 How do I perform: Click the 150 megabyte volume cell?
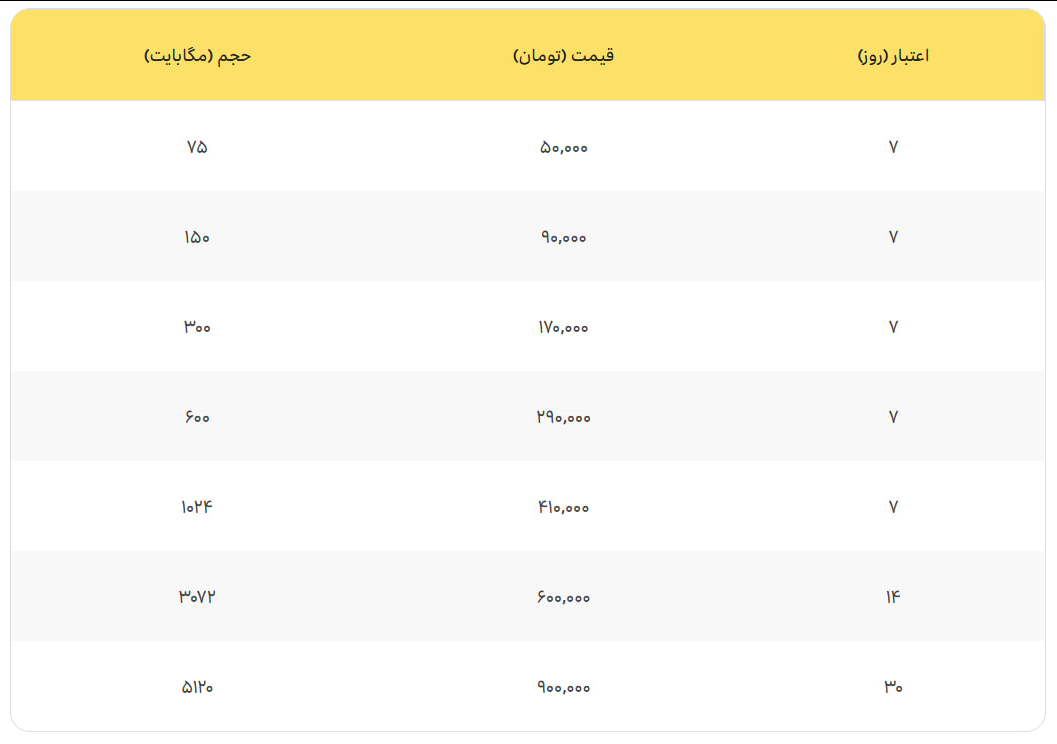[x=197, y=237]
